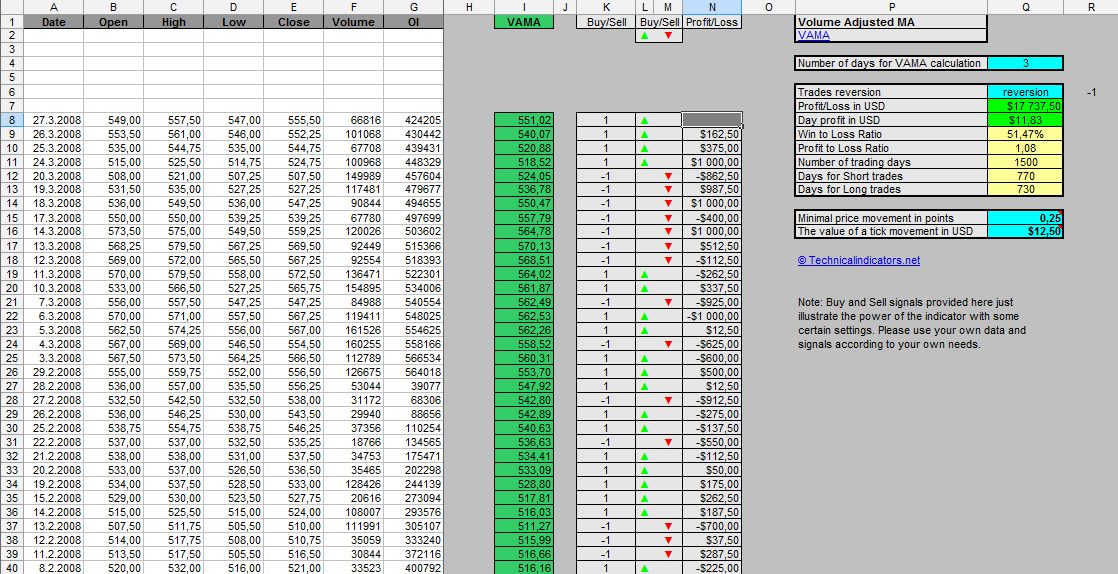Click the 'Volume Adjusted MA' title cell

click(x=891, y=22)
